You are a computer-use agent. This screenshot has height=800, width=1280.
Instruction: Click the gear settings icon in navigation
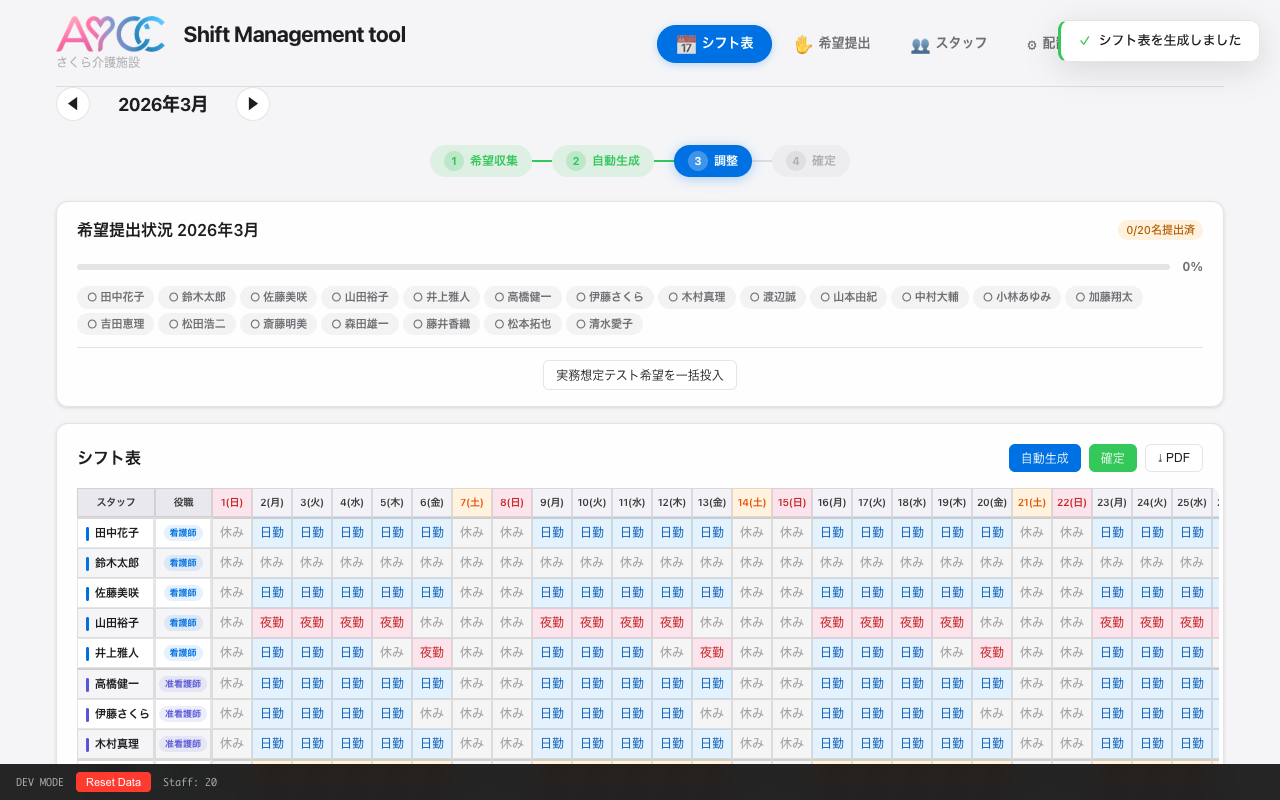(1032, 45)
